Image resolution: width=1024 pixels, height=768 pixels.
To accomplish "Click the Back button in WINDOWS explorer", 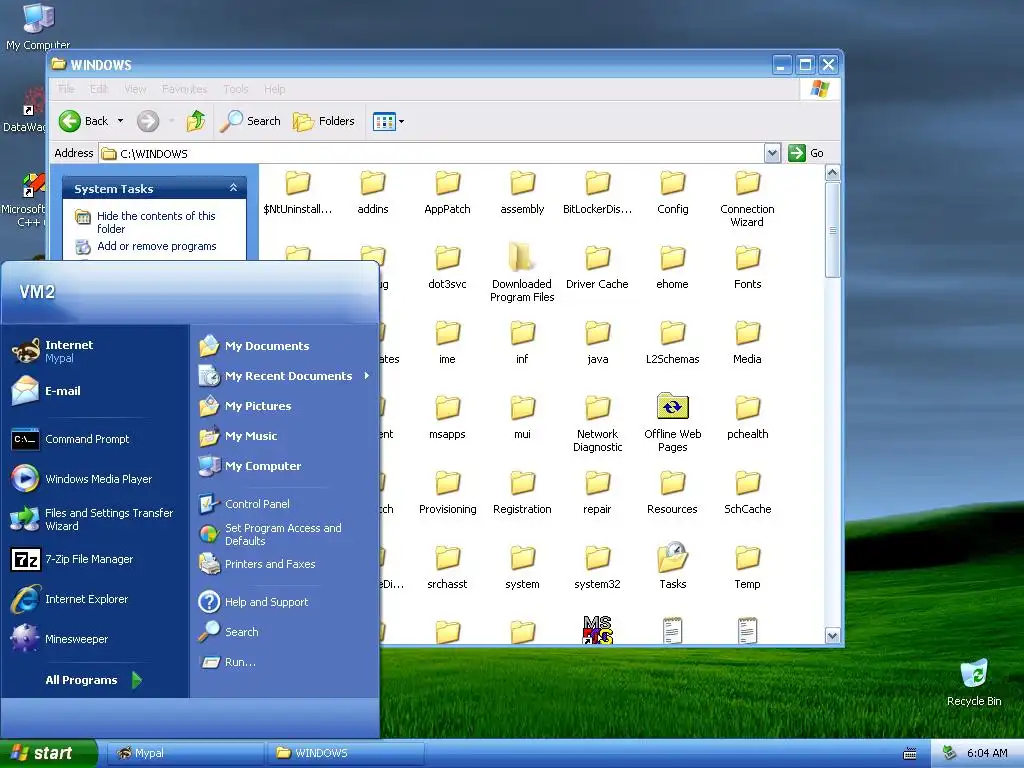I will coord(84,121).
